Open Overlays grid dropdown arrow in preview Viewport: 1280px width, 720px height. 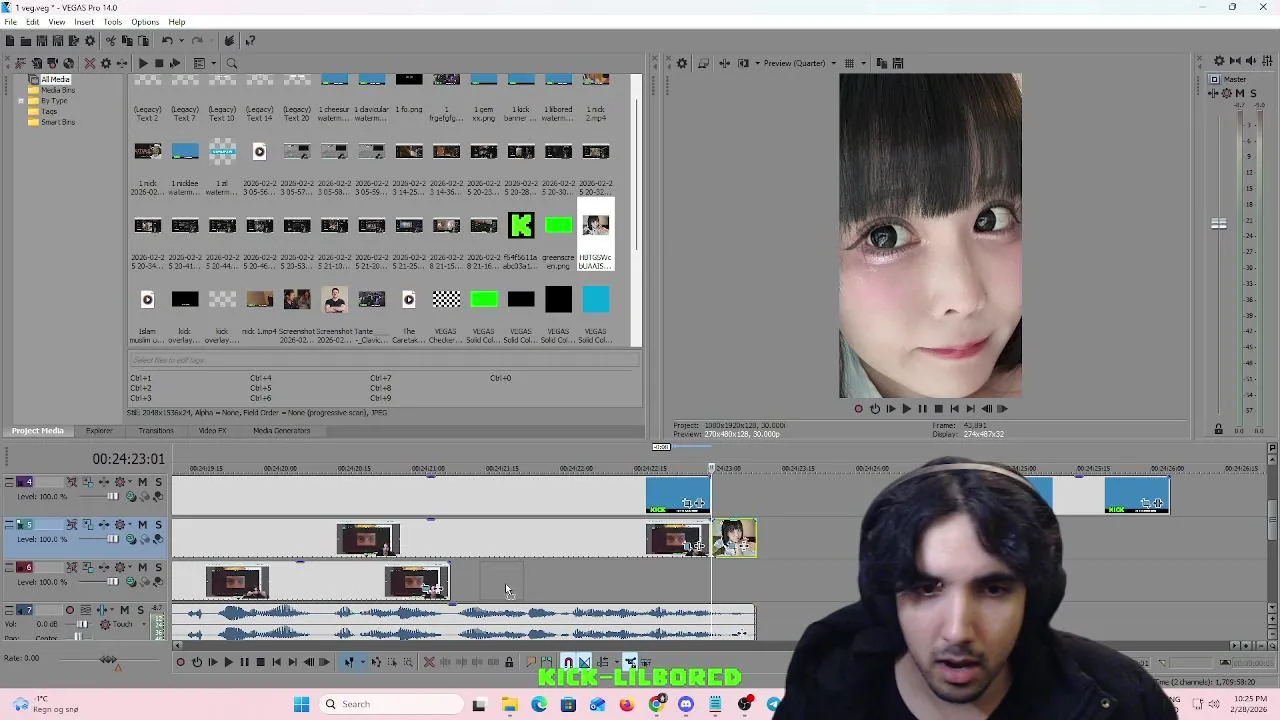tap(864, 63)
